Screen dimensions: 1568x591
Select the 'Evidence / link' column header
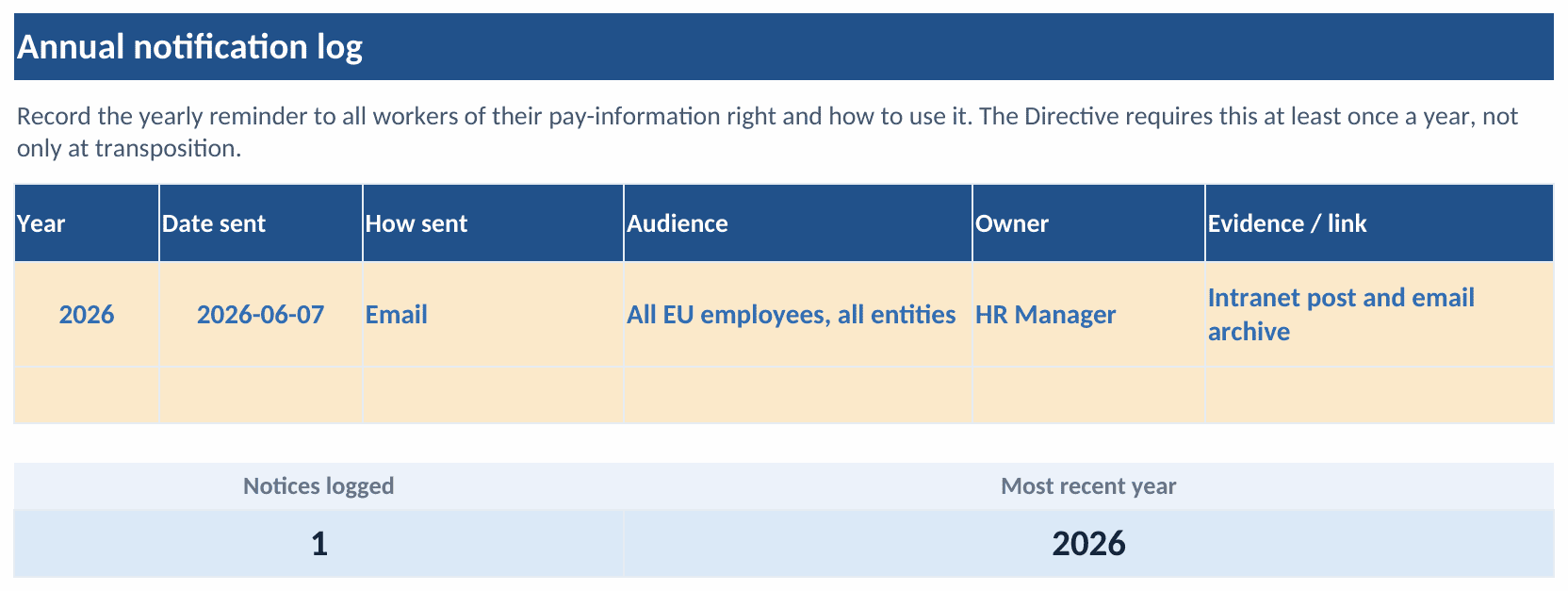[1380, 223]
